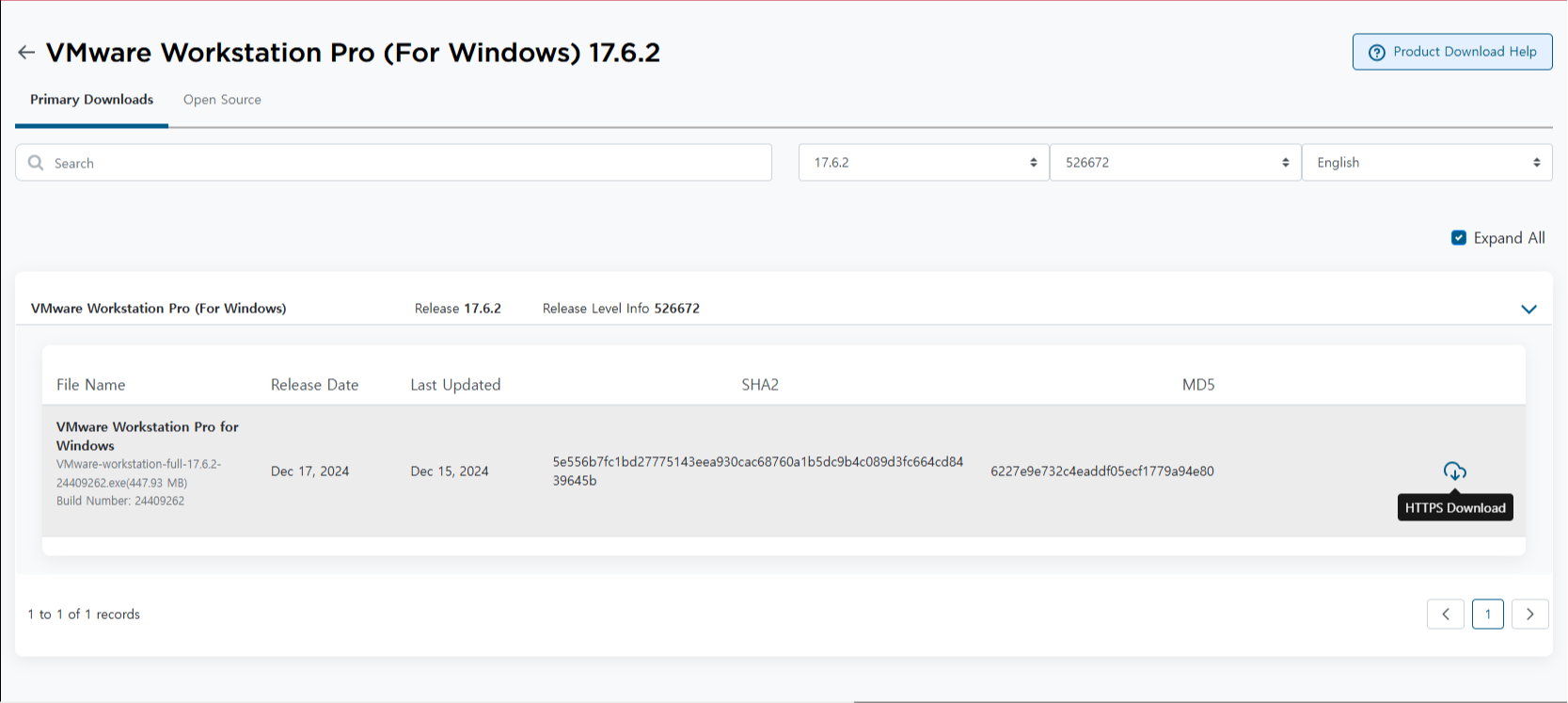Screen dimensions: 1568x703
Task: Click '1 to 1 of 1 records' text
Action: click(x=84, y=615)
